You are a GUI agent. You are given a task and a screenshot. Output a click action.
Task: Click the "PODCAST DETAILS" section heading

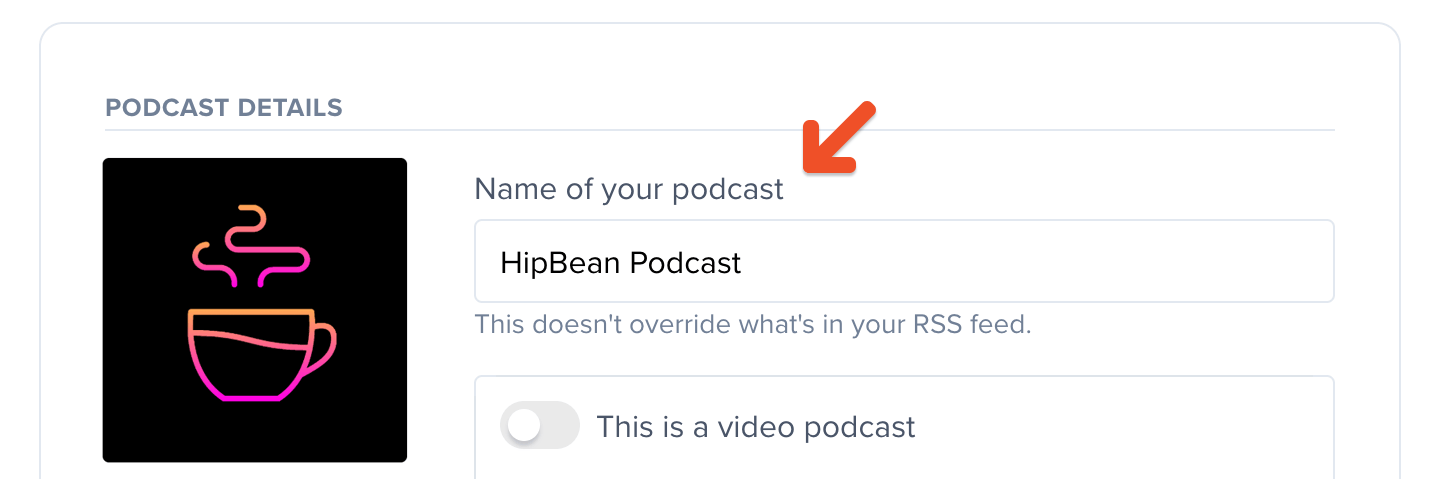coord(224,107)
